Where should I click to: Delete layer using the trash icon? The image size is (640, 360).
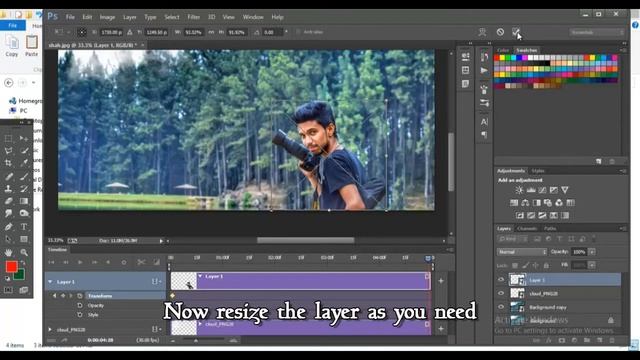612,340
